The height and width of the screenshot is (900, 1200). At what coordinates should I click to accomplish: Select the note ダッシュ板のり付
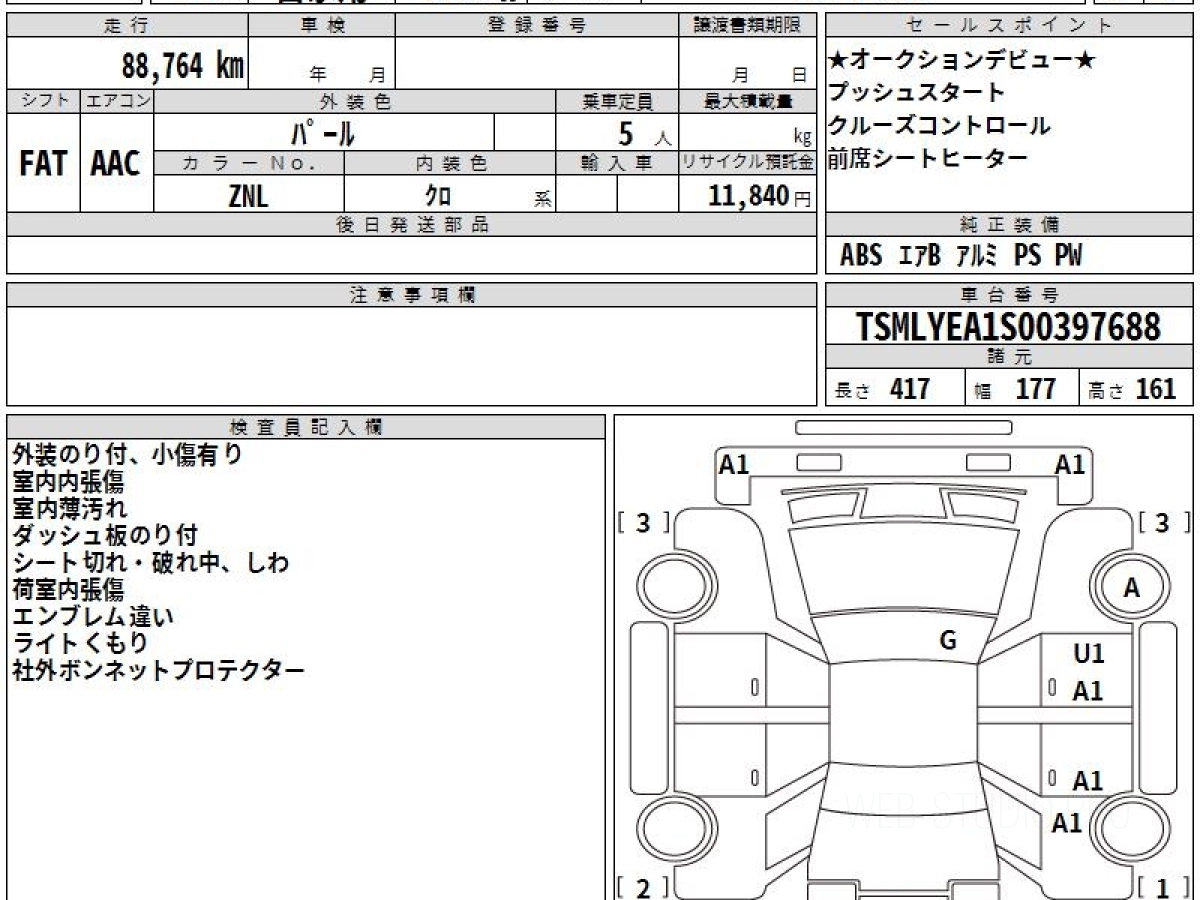point(105,536)
